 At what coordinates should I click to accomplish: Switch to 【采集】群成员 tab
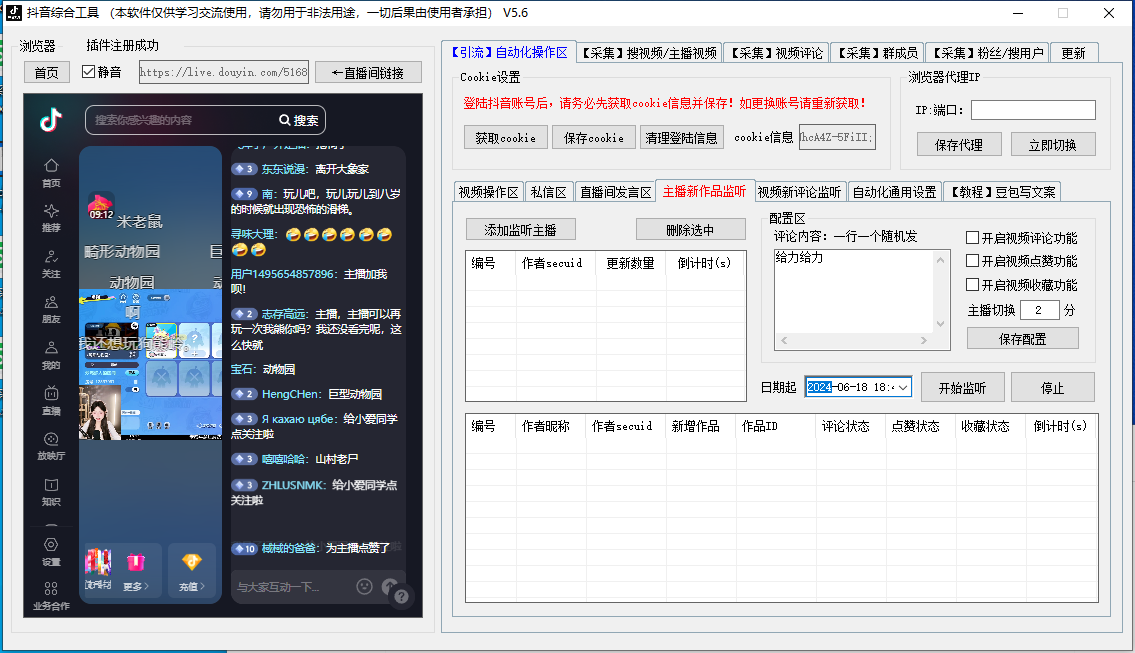click(877, 53)
